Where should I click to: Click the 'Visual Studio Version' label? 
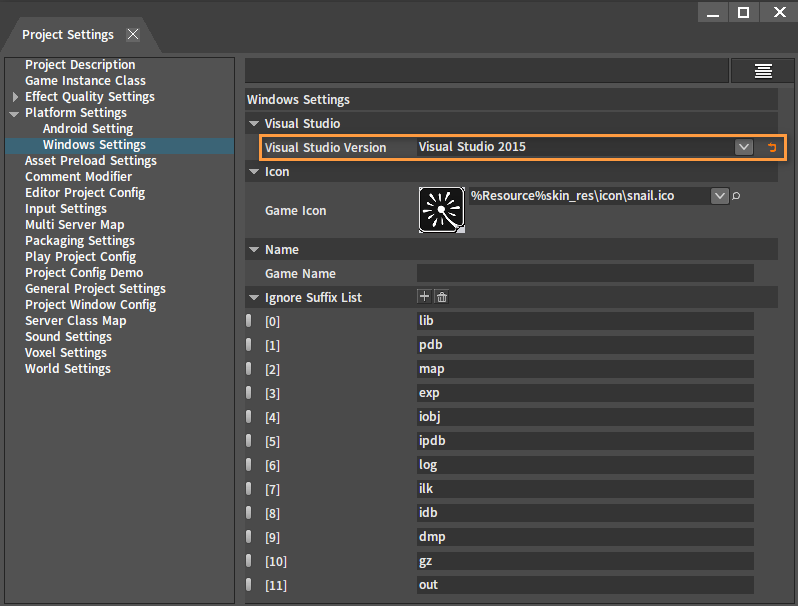pyautogui.click(x=325, y=148)
